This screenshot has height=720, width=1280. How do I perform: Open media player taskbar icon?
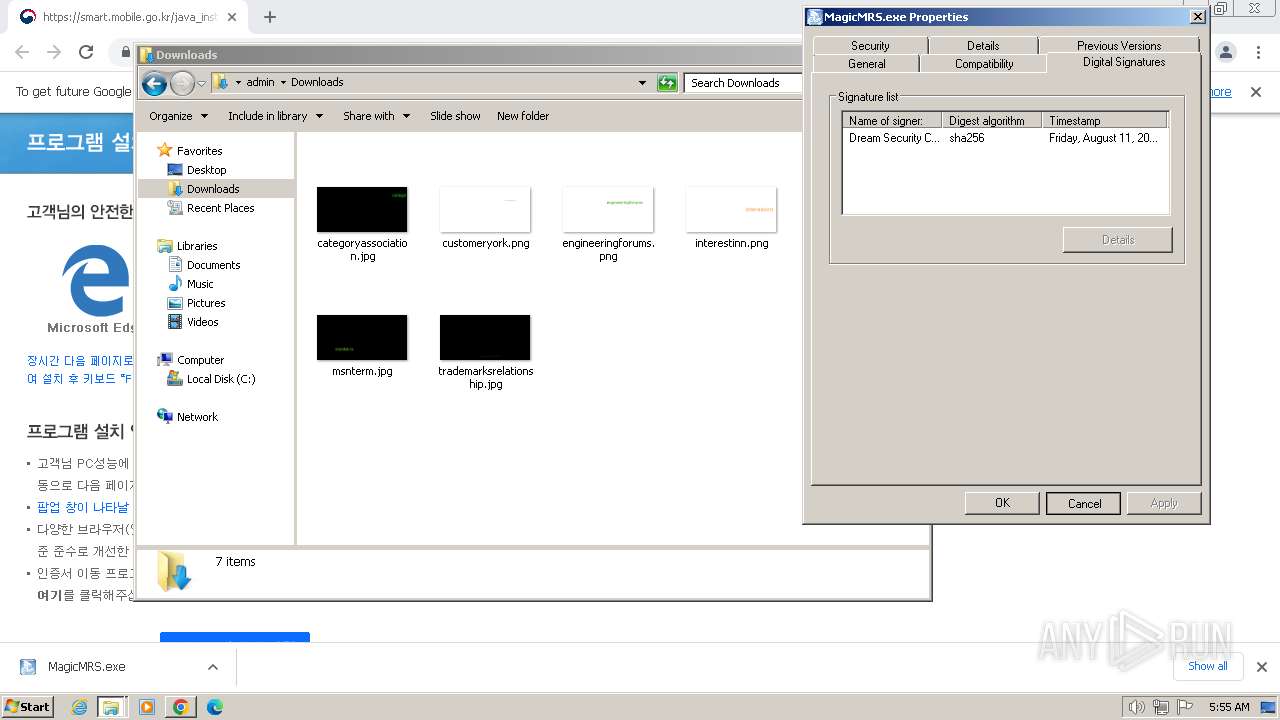(x=147, y=707)
